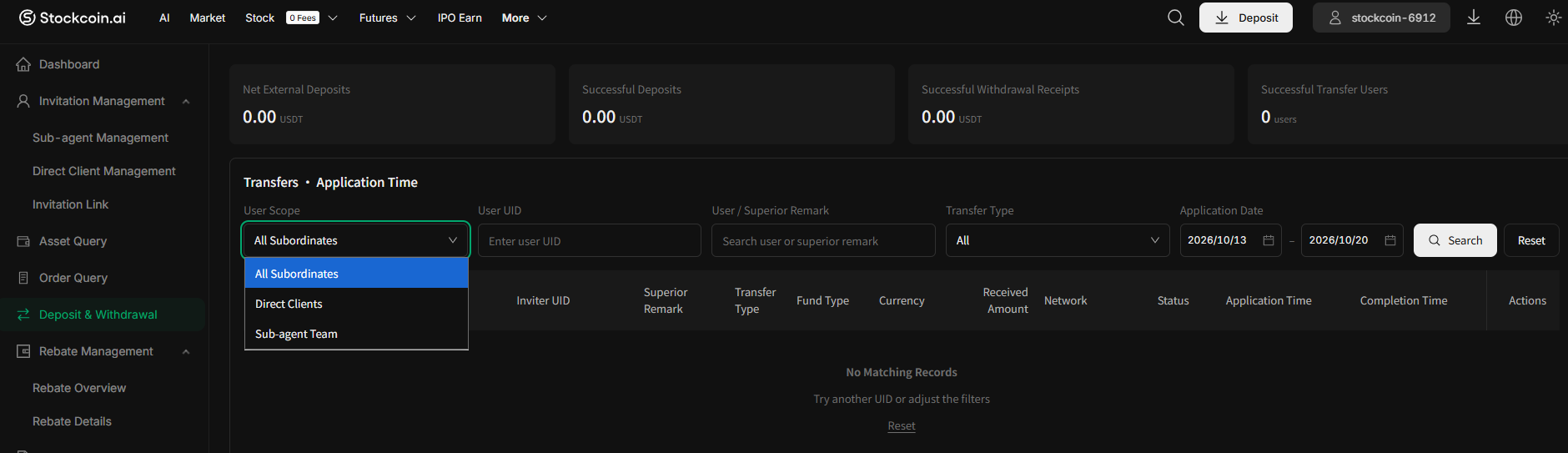Screen dimensions: 1568x453
Task: Focus the Enter user UID field
Action: pyautogui.click(x=589, y=240)
